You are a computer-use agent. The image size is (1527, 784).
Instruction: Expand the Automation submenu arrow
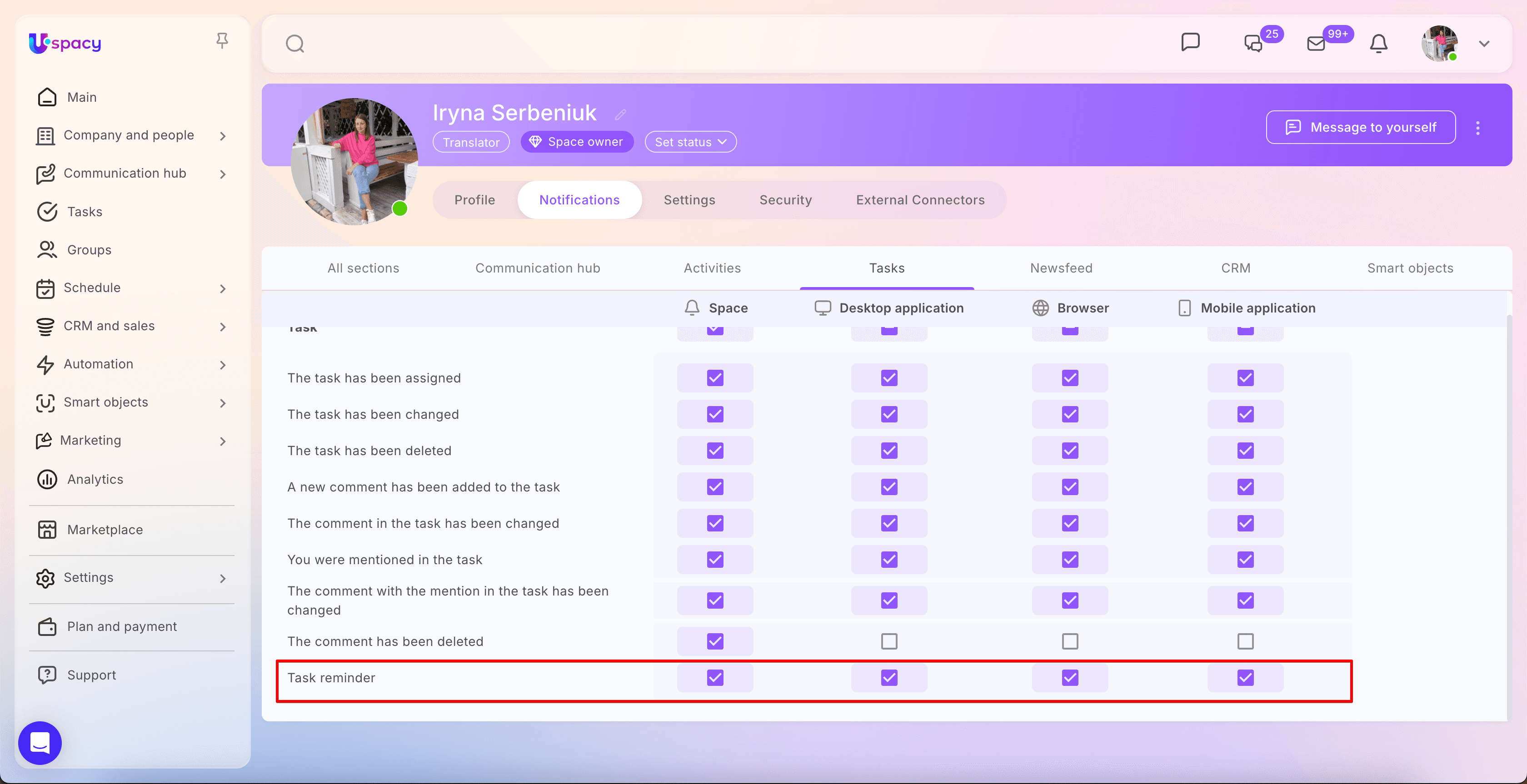222,364
